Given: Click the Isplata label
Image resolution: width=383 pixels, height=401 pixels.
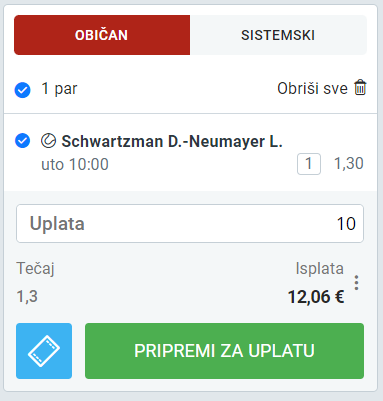Looking at the screenshot, I should (x=320, y=269).
